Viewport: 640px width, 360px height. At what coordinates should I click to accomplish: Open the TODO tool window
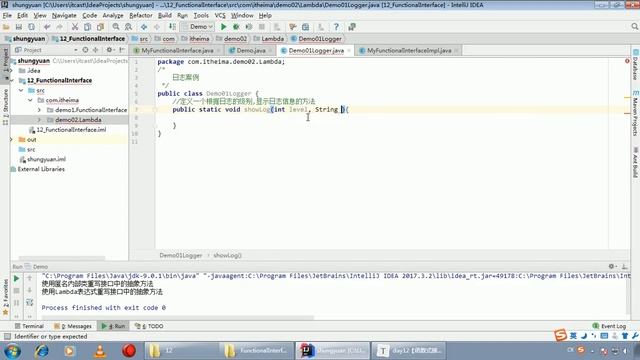click(x=149, y=326)
